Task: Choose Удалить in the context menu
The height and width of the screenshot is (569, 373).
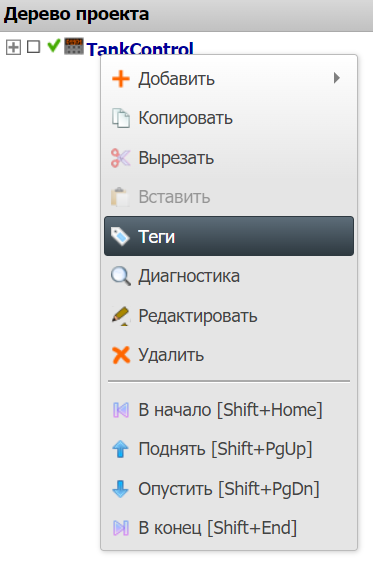Action: point(229,355)
